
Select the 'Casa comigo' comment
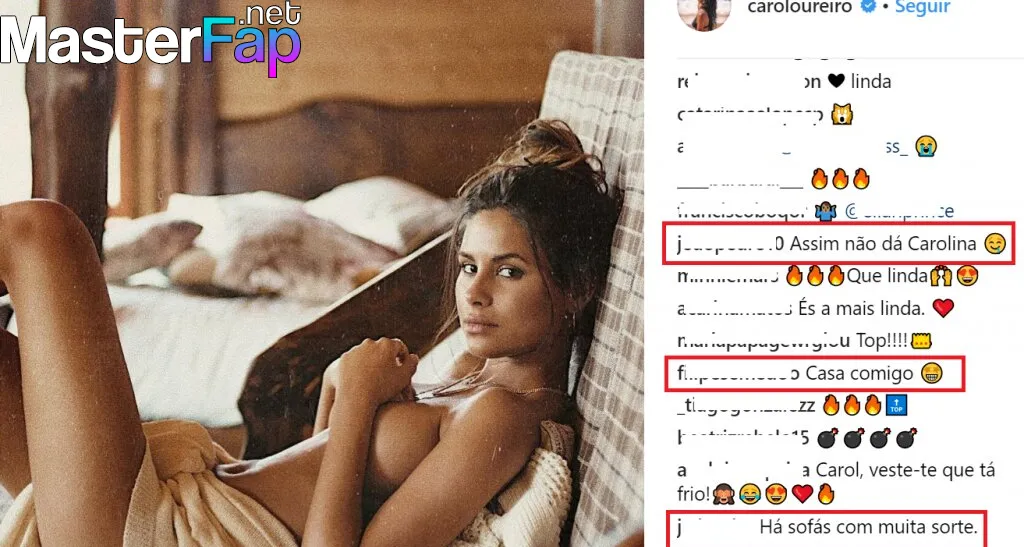[x=814, y=373]
